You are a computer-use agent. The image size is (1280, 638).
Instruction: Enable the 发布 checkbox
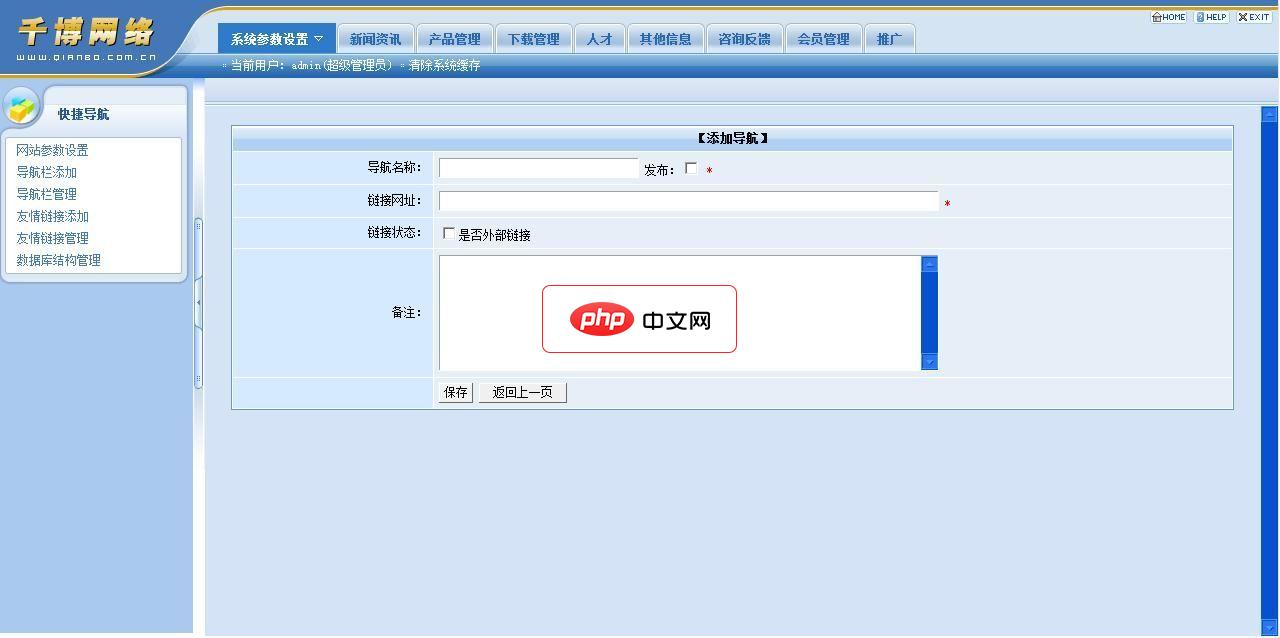691,168
